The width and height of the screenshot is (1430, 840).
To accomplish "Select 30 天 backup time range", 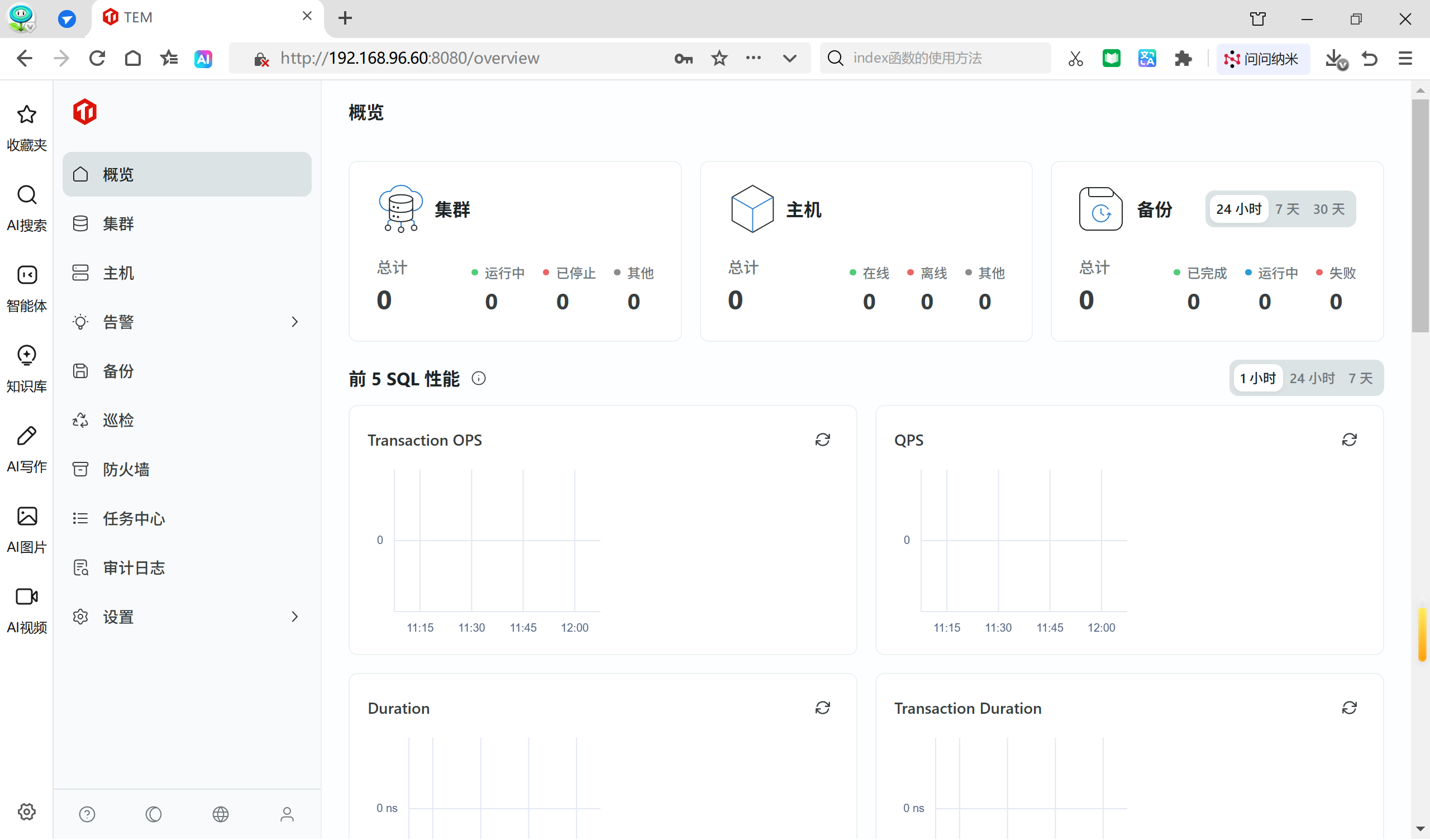I will coord(1328,209).
